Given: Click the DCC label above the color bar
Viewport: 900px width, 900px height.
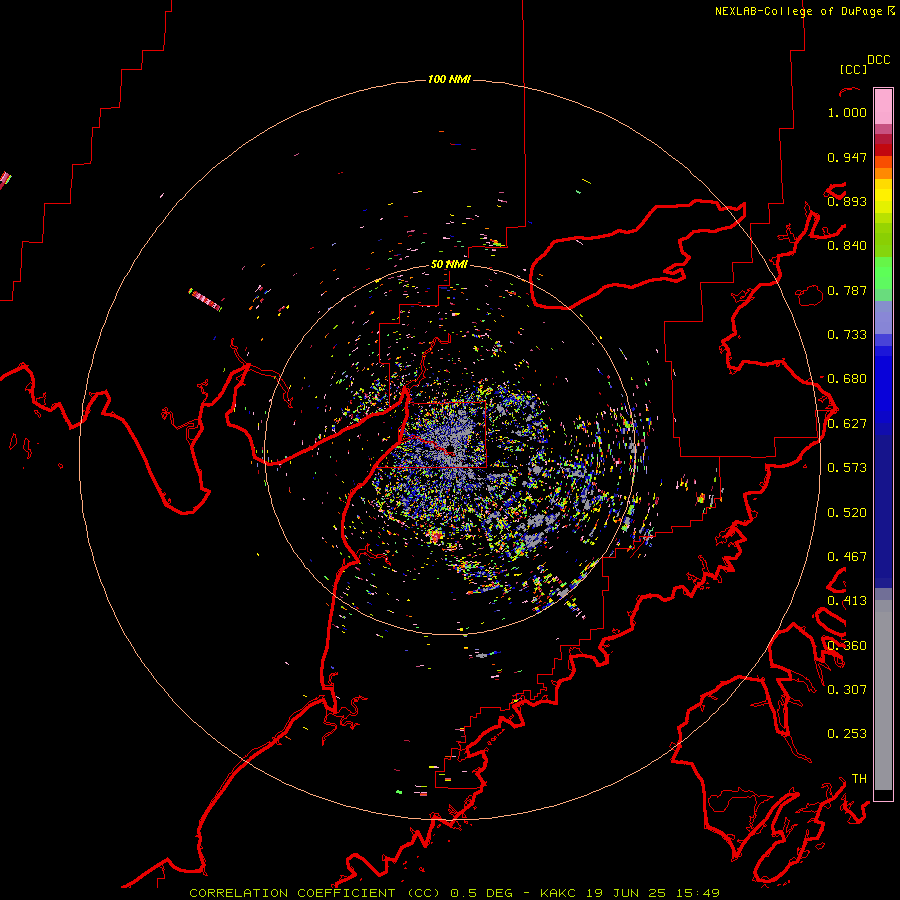Looking at the screenshot, I should [879, 60].
